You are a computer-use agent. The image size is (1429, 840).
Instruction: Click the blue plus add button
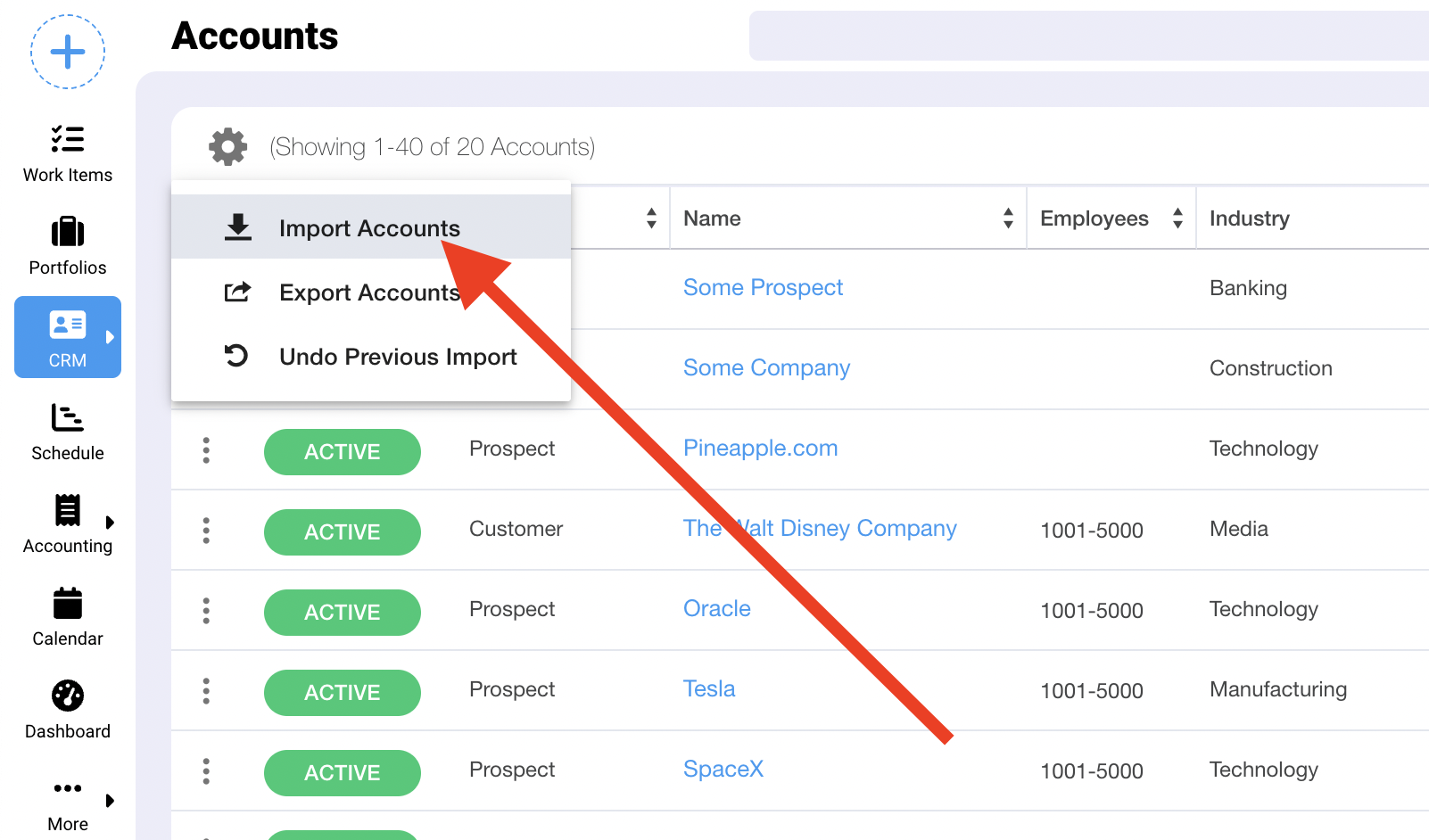point(68,52)
